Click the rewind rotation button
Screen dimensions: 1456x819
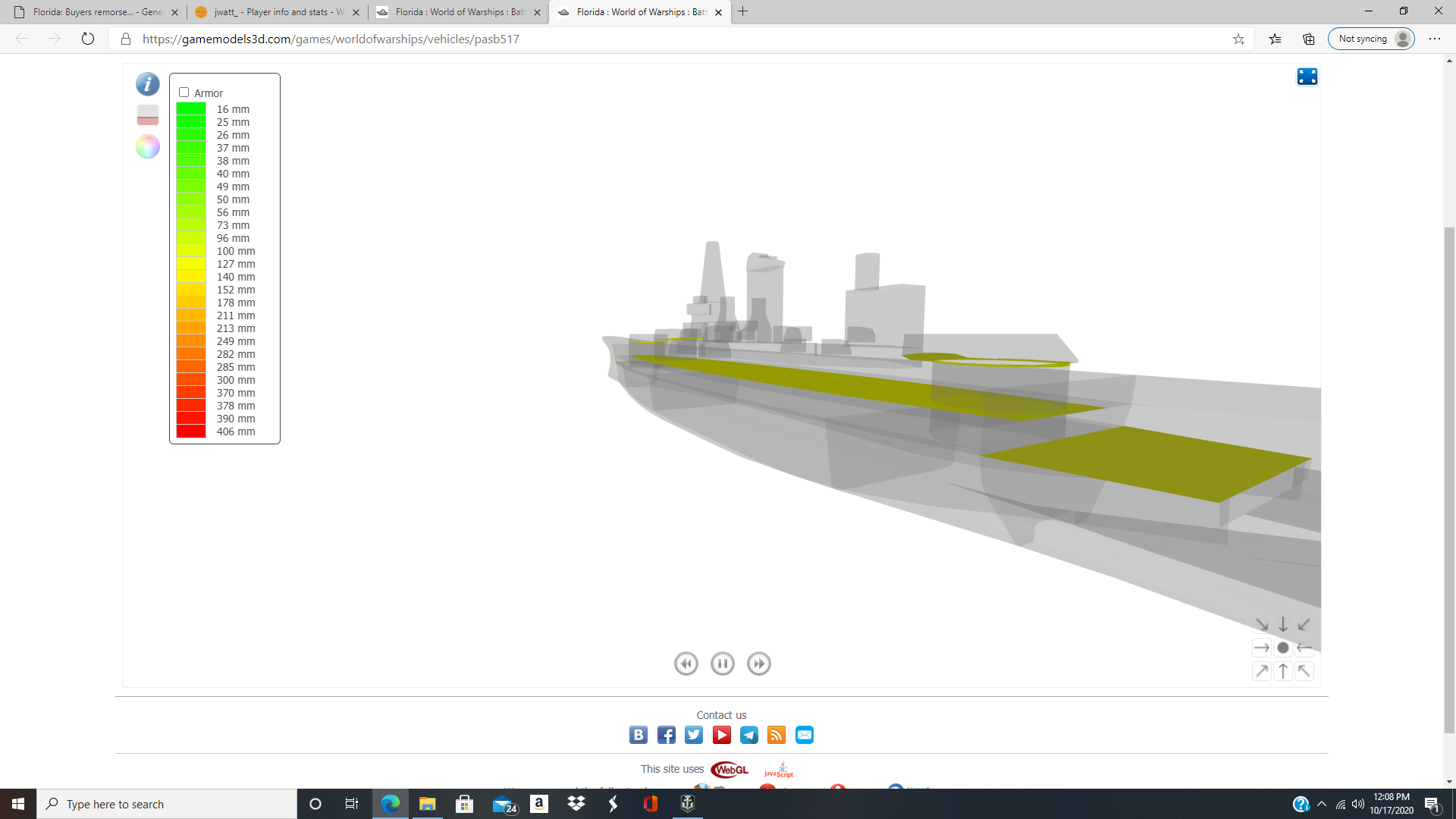pos(686,664)
